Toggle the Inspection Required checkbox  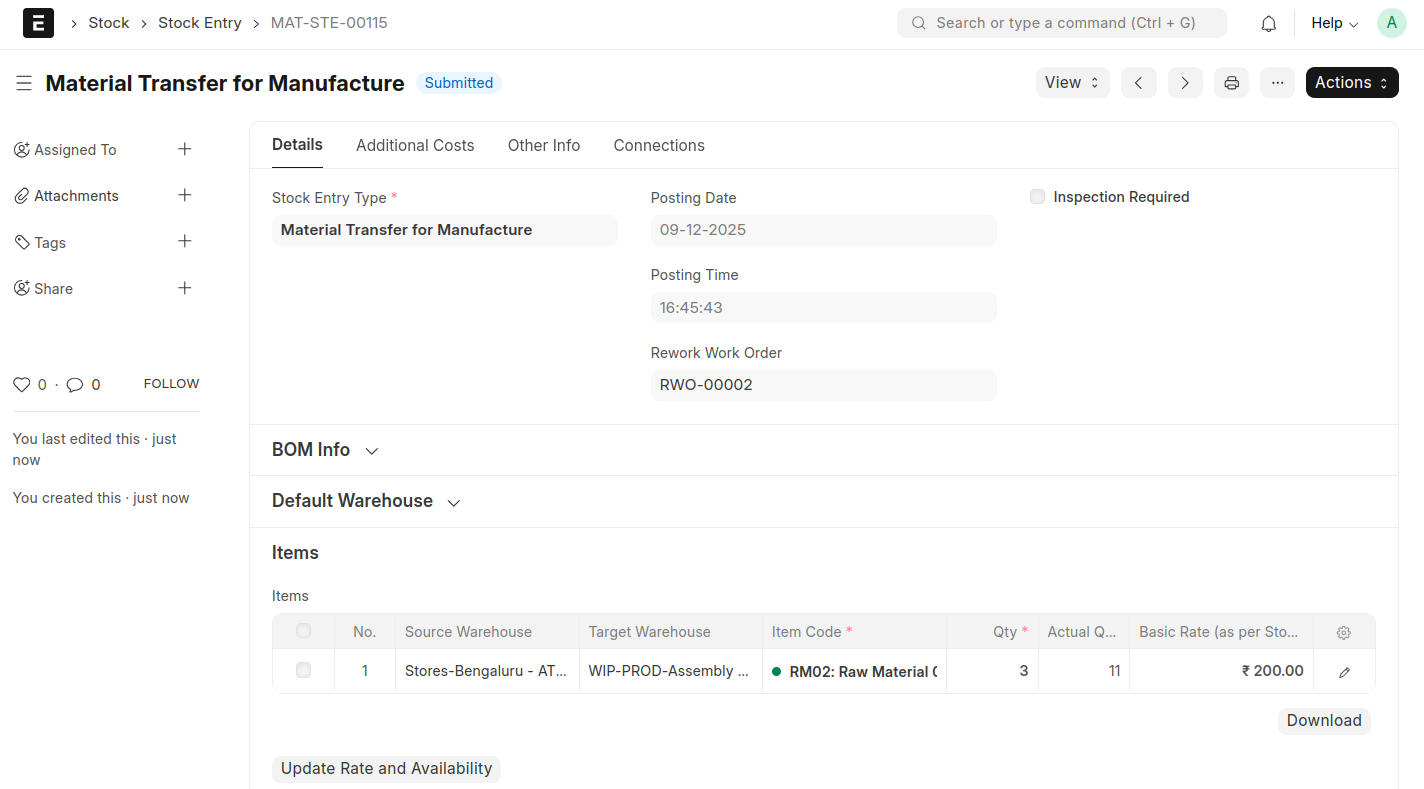coord(1037,197)
